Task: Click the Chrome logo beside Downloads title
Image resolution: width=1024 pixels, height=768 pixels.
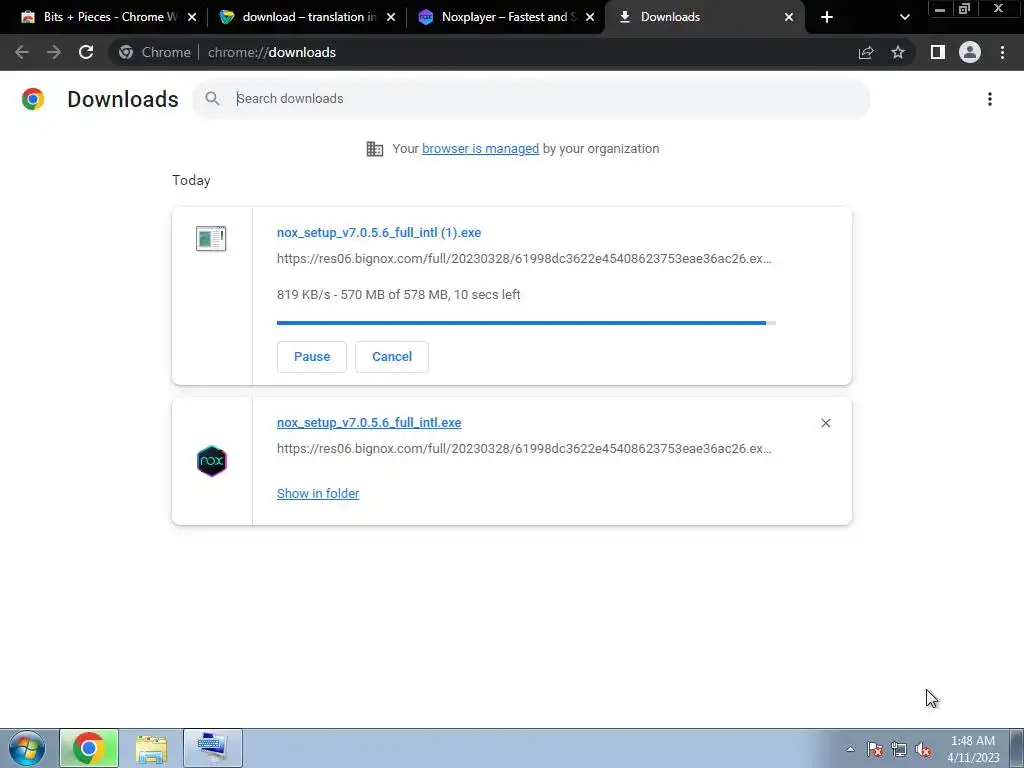Action: pos(33,99)
